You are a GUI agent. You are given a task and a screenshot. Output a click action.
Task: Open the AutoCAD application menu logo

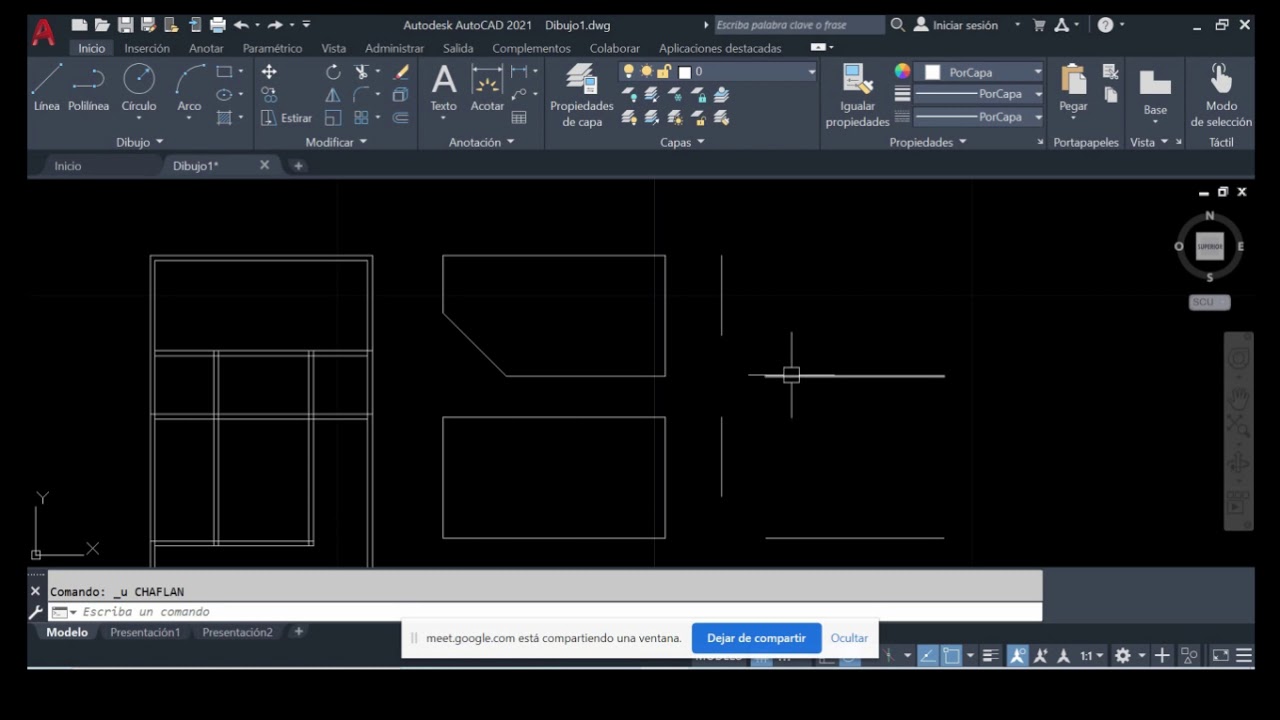[x=43, y=33]
